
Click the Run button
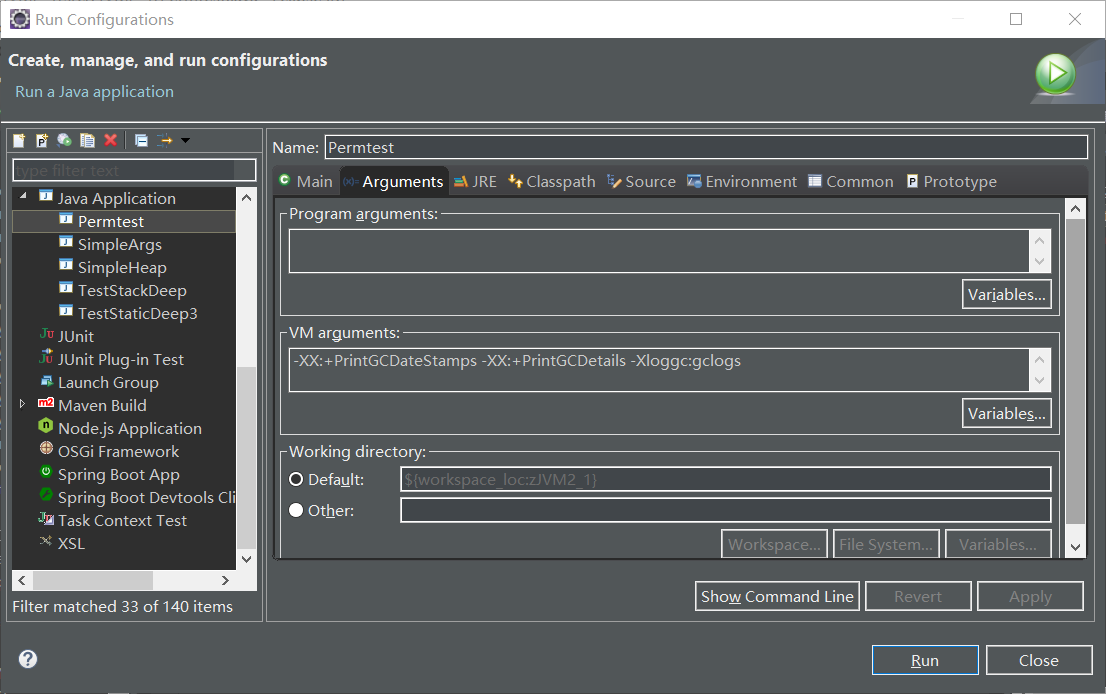point(925,660)
